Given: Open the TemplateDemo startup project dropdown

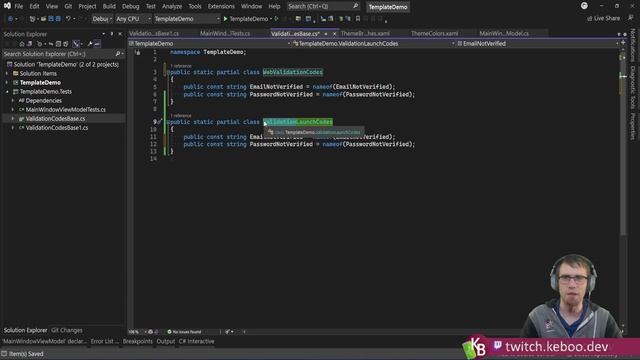Looking at the screenshot, I should (x=187, y=19).
